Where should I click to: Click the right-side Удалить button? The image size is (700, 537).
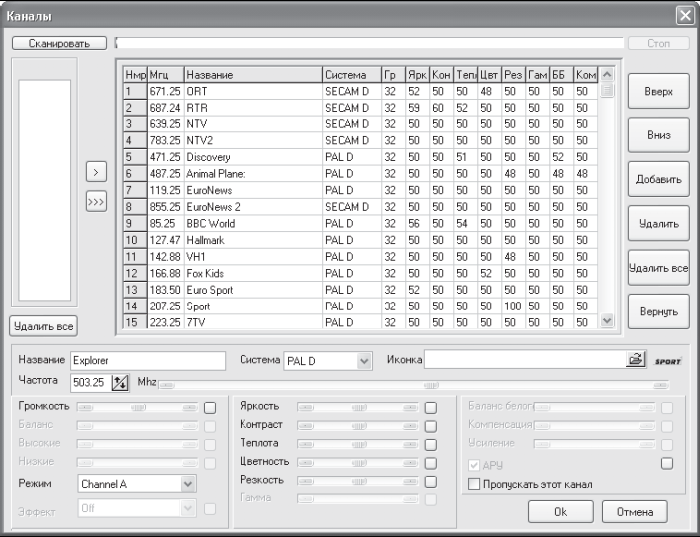(658, 224)
